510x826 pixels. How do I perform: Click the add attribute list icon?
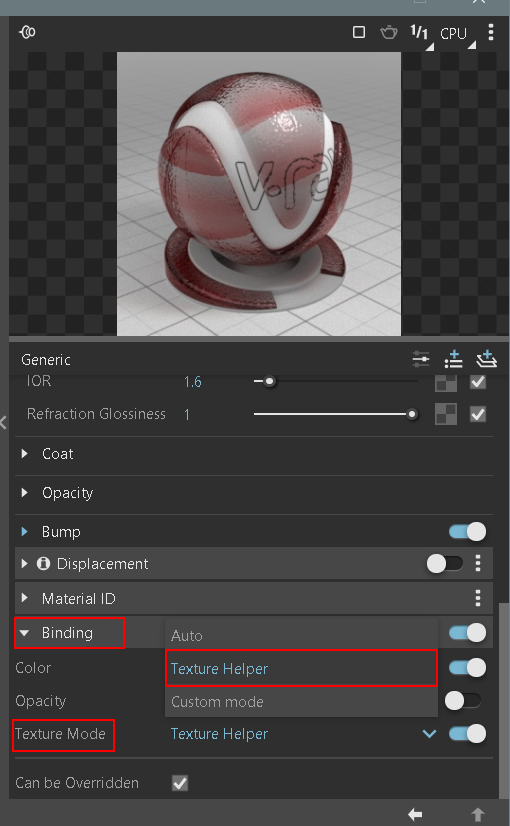(x=453, y=360)
